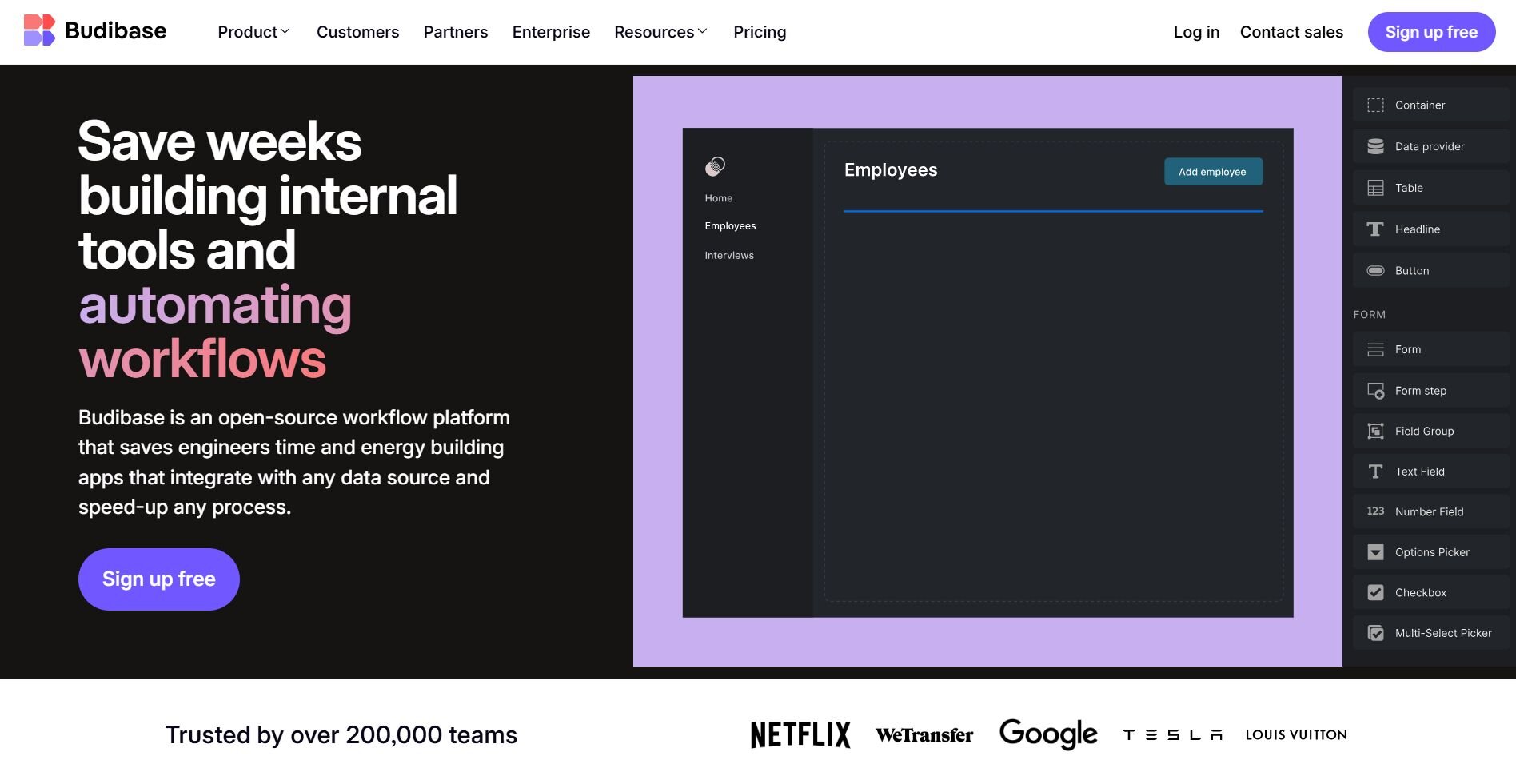The image size is (1516, 784).
Task: Click the Checkbox component icon
Action: pos(1375,593)
